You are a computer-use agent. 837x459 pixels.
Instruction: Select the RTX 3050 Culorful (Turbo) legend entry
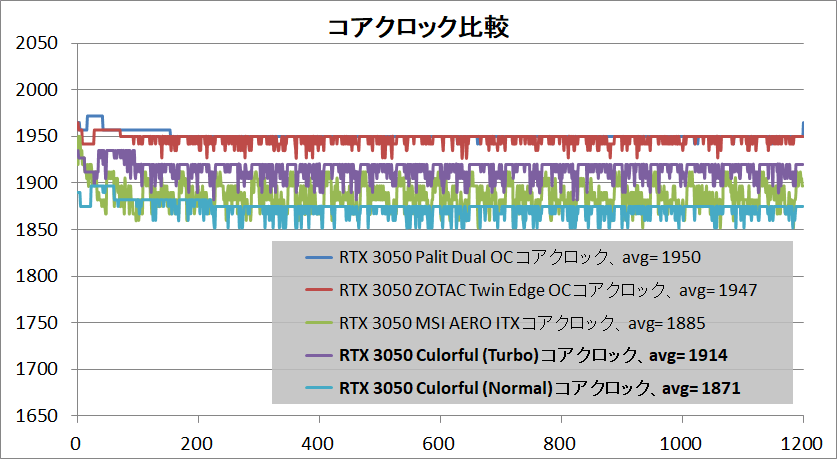(516, 355)
